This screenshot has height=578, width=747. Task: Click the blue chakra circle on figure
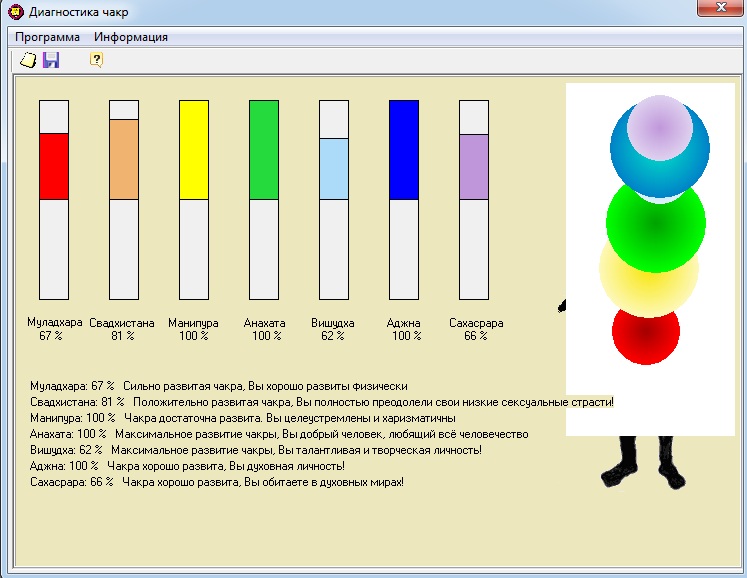pyautogui.click(x=660, y=174)
